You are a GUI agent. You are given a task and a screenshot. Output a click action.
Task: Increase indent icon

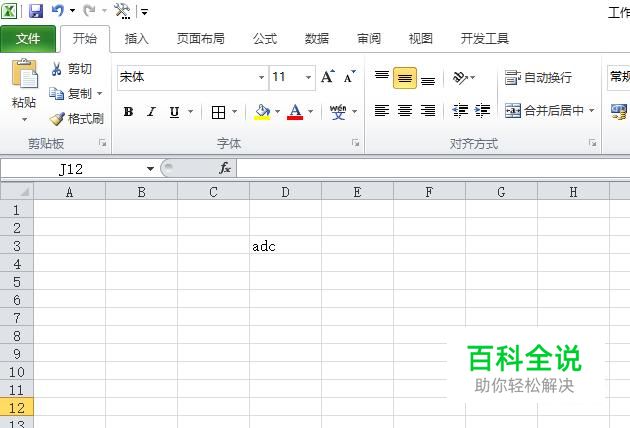pos(482,110)
